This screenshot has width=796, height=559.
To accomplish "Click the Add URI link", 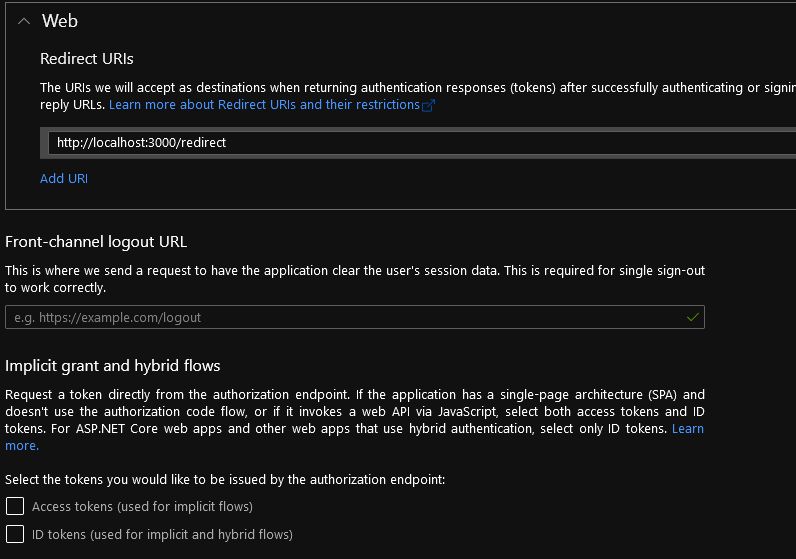I will click(x=64, y=178).
